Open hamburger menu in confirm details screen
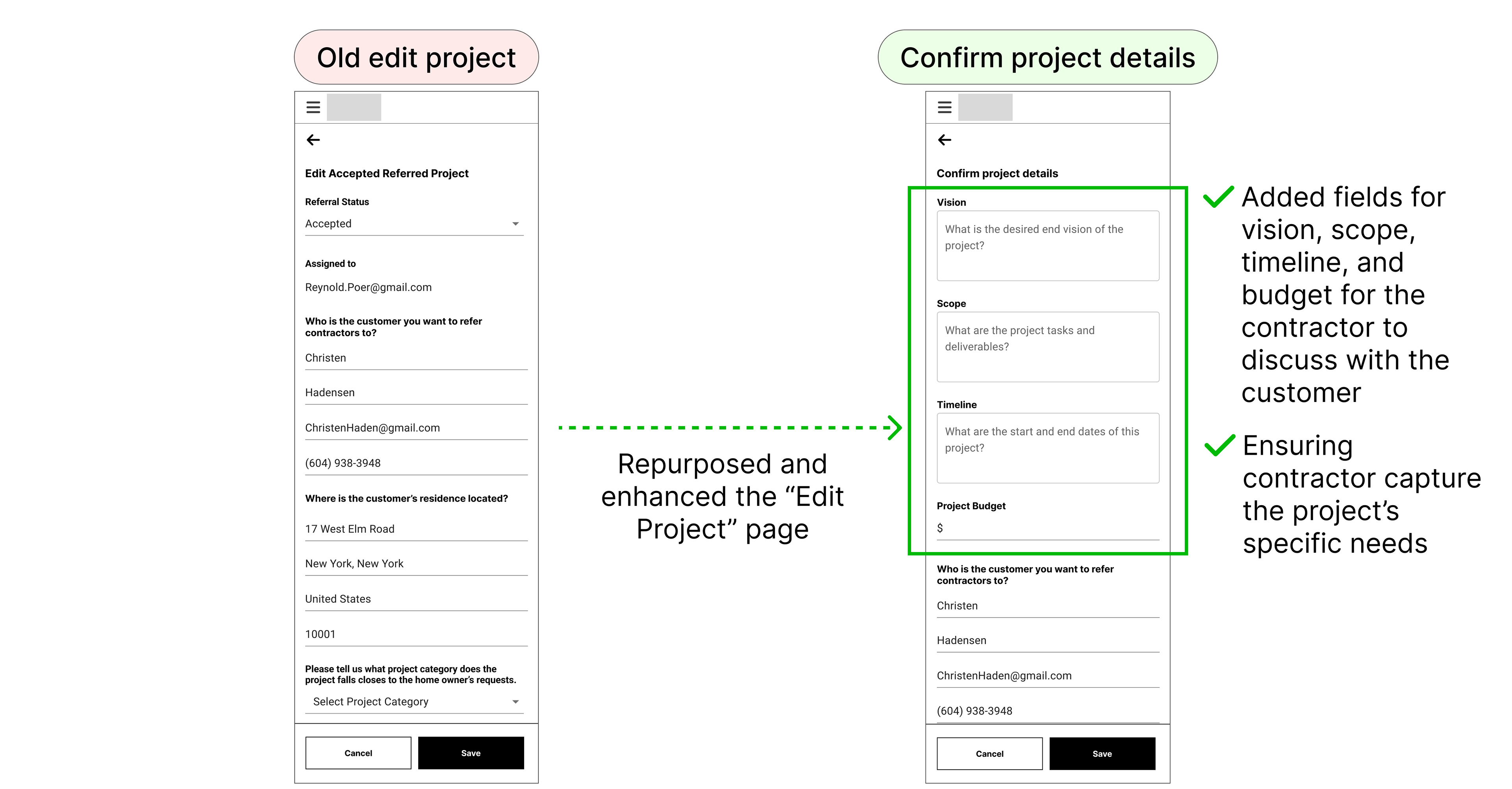The height and width of the screenshot is (789, 1512). [945, 107]
